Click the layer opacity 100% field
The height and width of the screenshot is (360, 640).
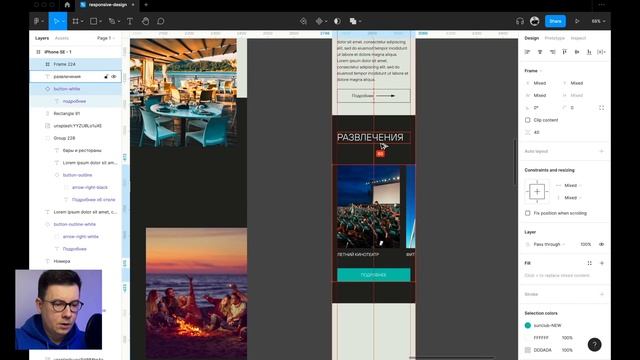586,244
